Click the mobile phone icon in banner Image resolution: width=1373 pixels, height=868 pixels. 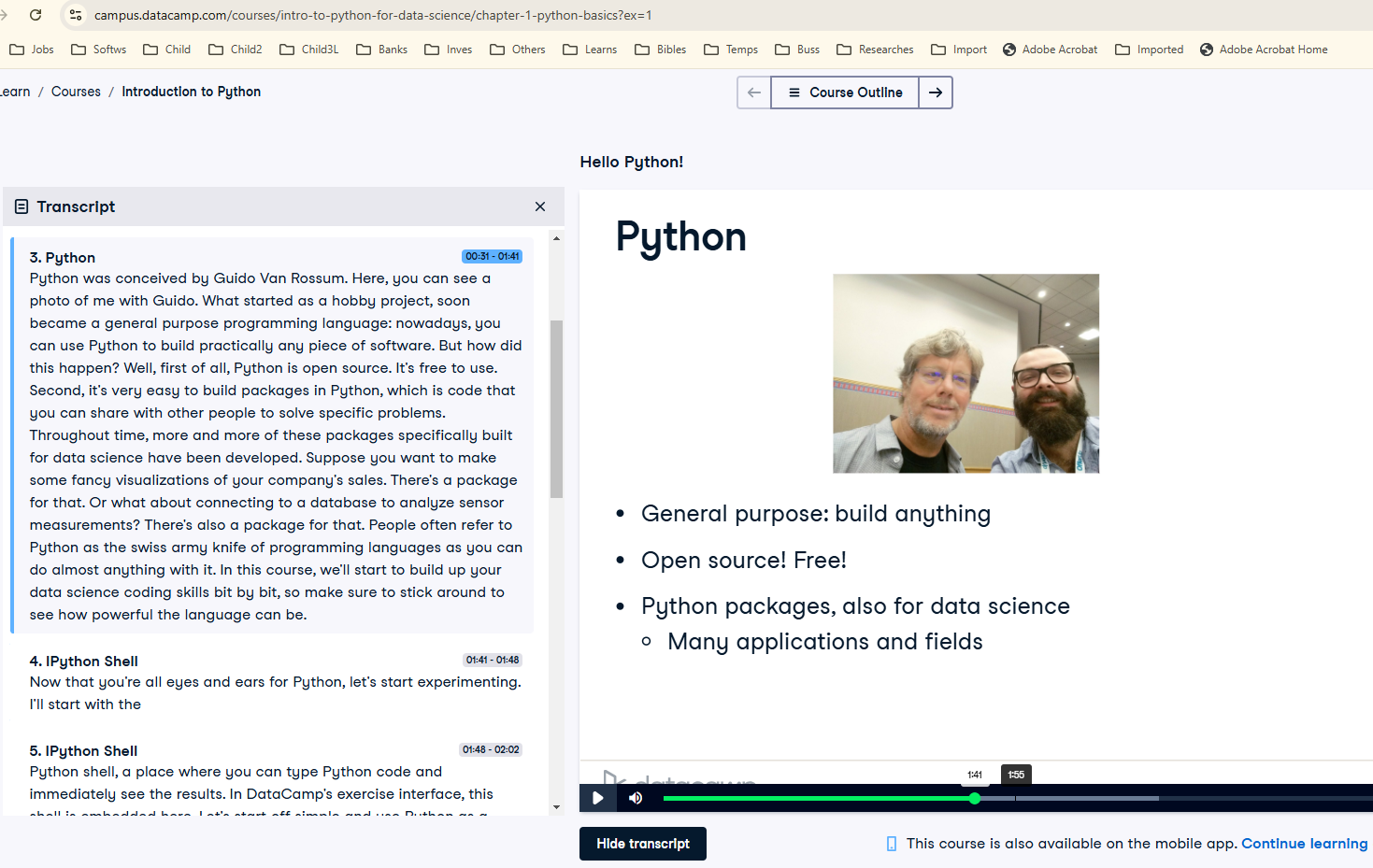892,844
